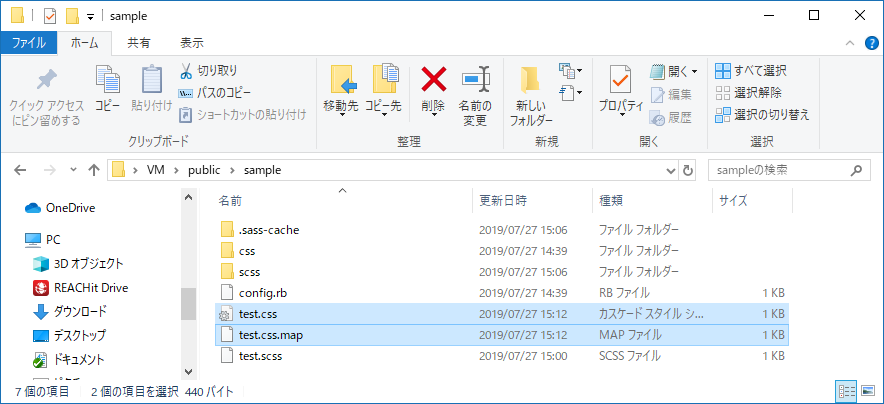Open the New item dropdown icon

click(x=571, y=70)
